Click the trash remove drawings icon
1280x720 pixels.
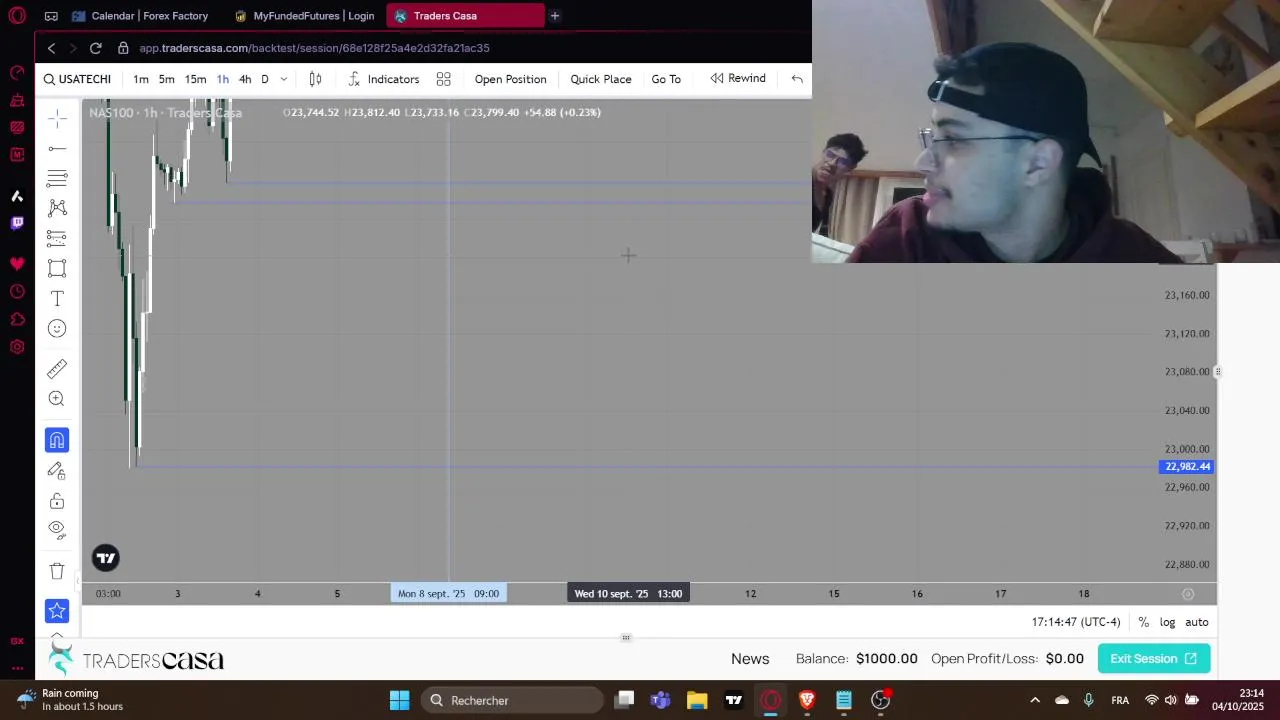tap(57, 571)
